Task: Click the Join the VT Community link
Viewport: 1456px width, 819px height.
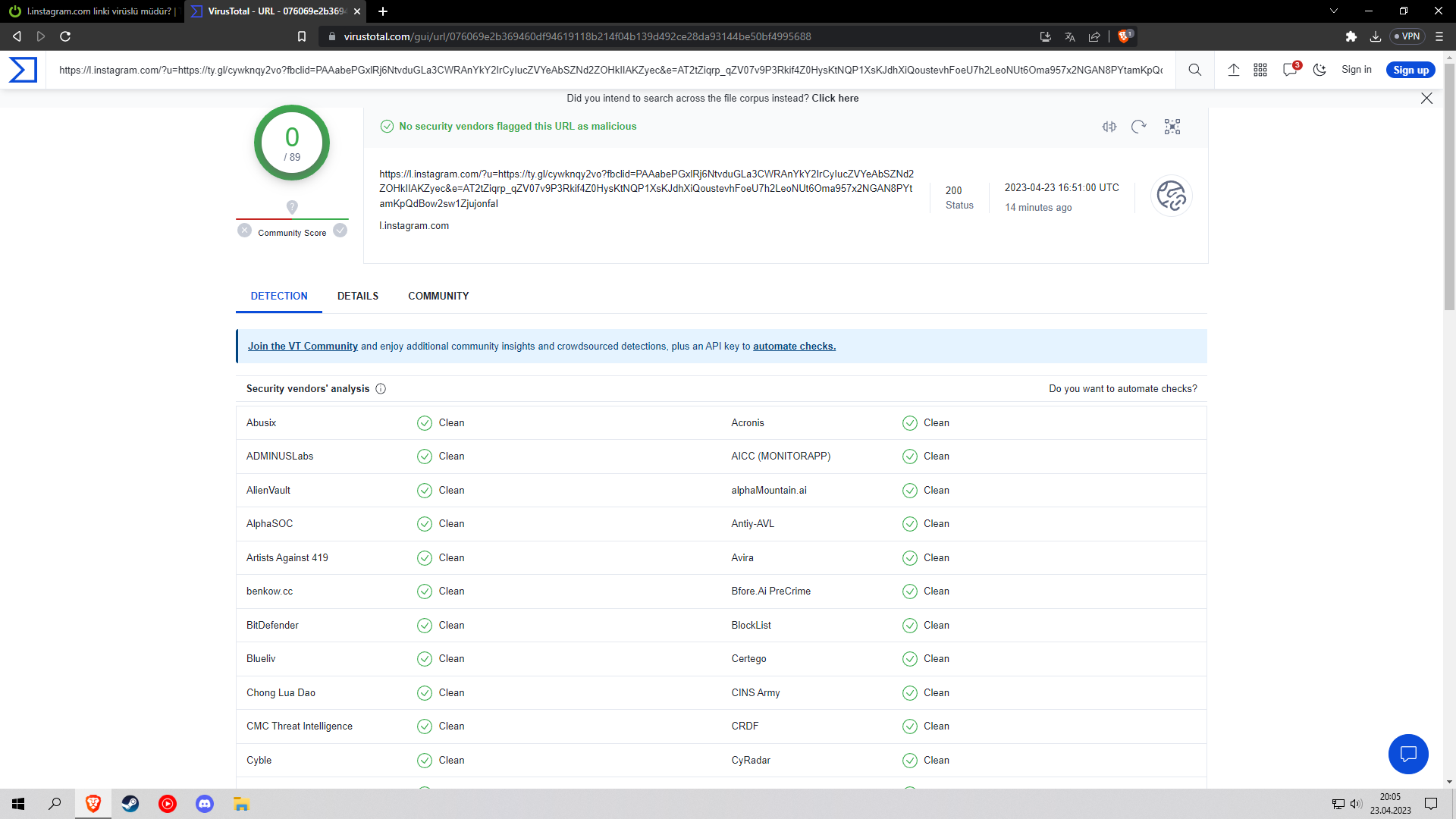Action: (303, 347)
